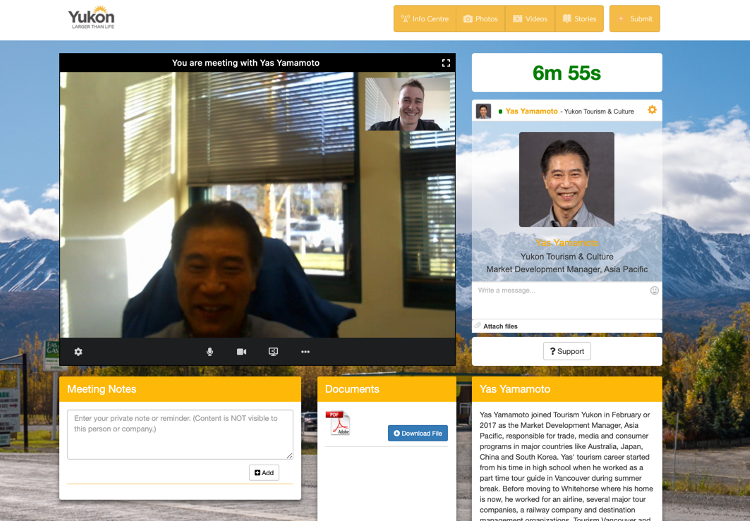Image resolution: width=750 pixels, height=521 pixels.
Task: Open more call options ellipsis
Action: tap(305, 352)
